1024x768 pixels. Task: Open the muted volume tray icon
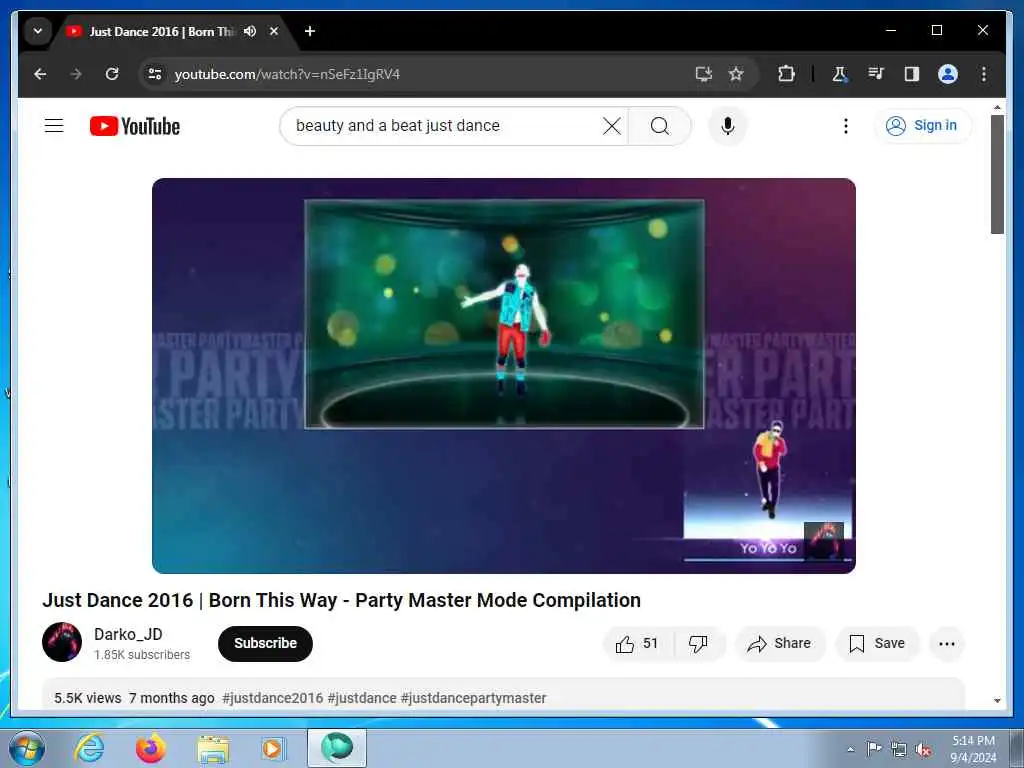point(923,750)
